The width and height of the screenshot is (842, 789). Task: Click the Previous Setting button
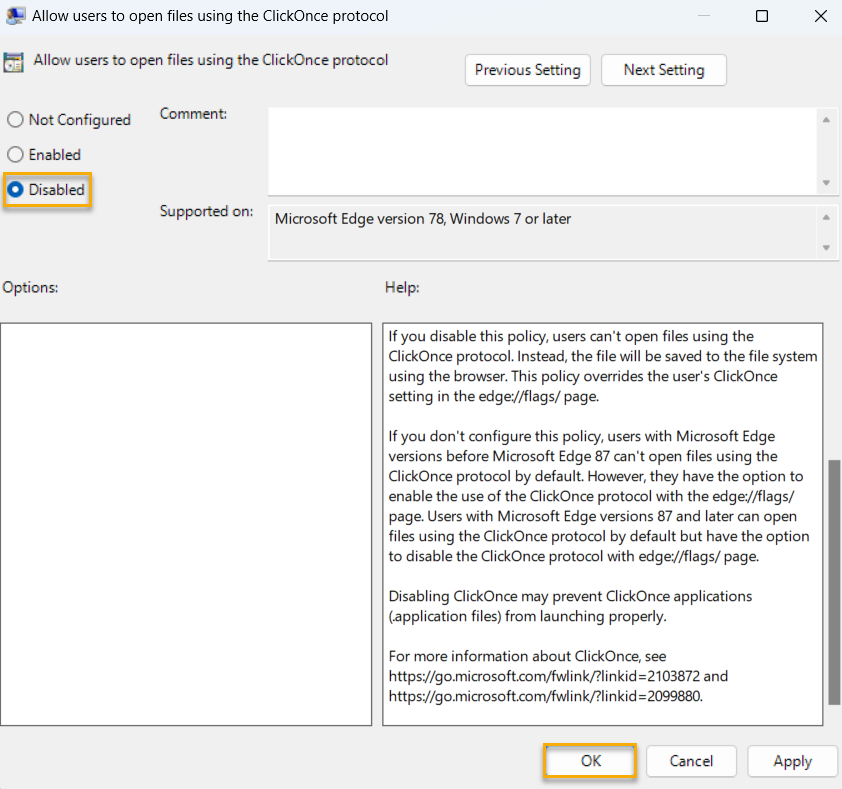(527, 70)
